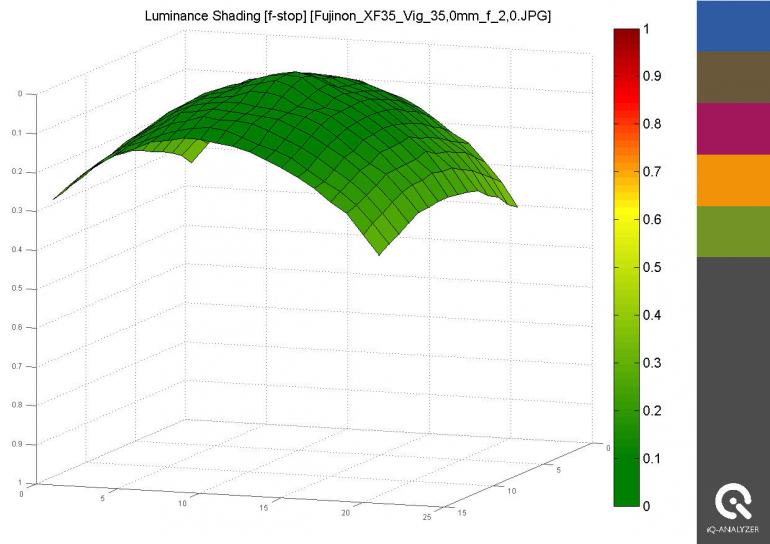Screen dimensions: 770x544
Task: Click colorbar label 0.8
Action: click(652, 124)
